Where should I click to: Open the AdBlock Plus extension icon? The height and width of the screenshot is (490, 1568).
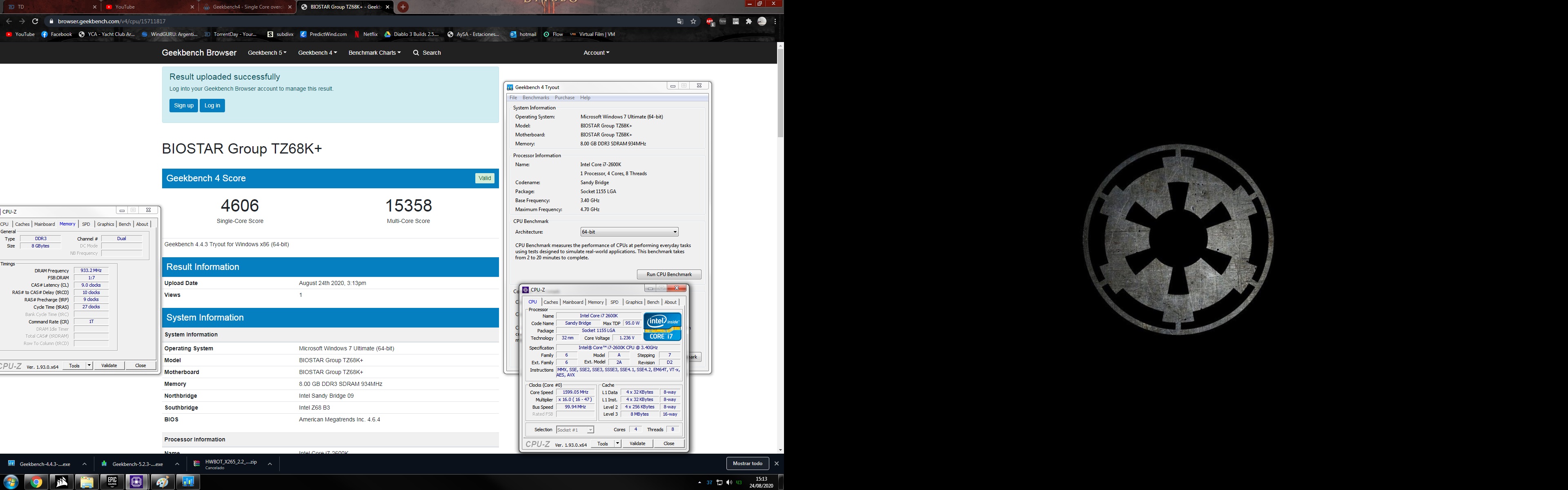710,21
